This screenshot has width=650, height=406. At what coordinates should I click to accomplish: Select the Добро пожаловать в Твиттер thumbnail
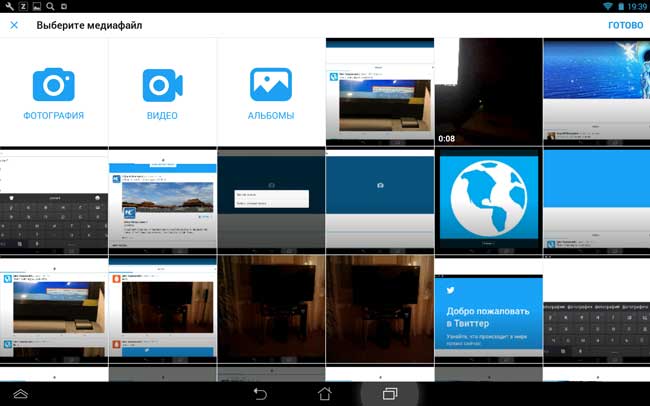488,311
